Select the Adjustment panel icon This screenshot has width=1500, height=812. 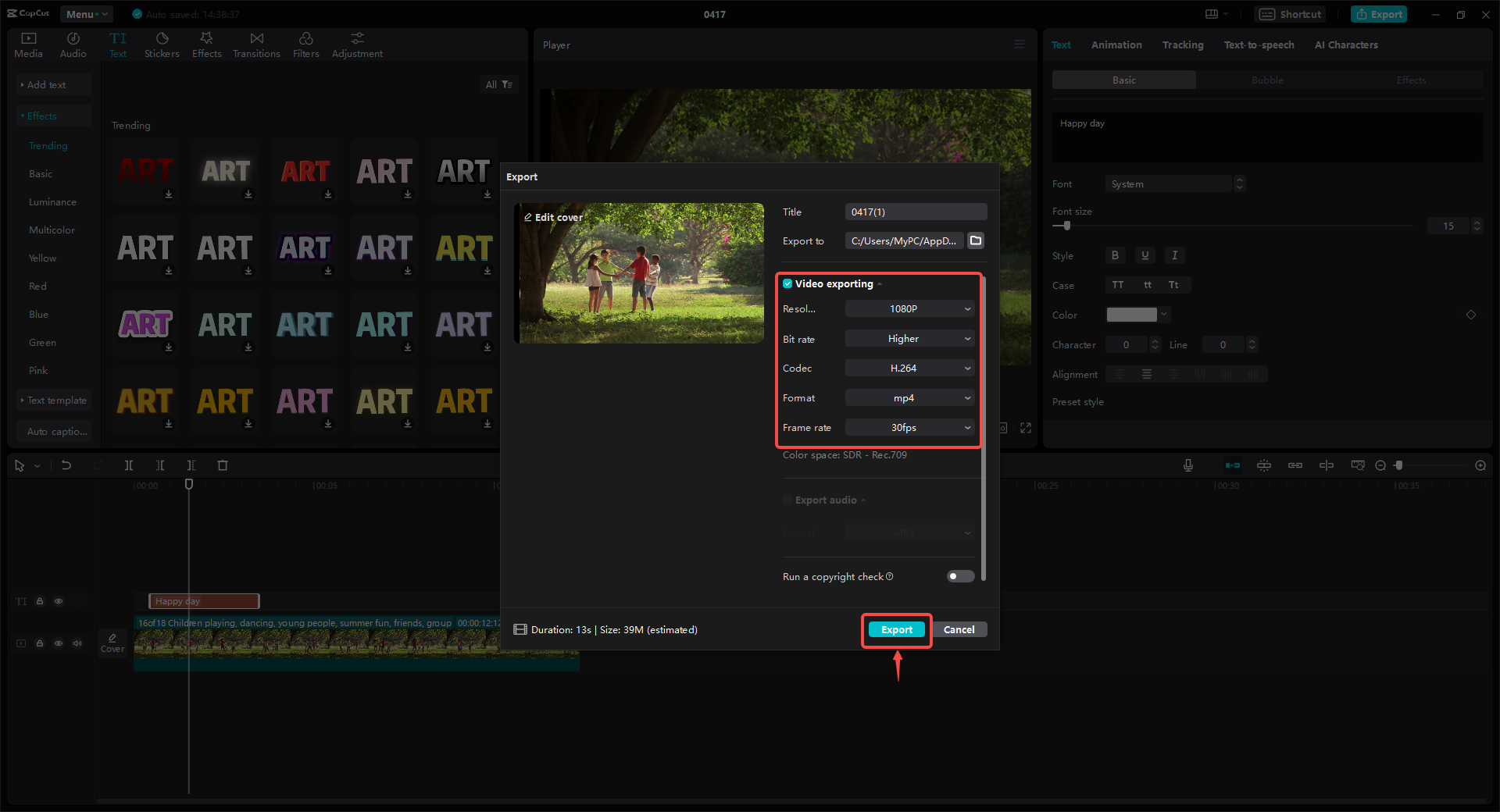356,44
